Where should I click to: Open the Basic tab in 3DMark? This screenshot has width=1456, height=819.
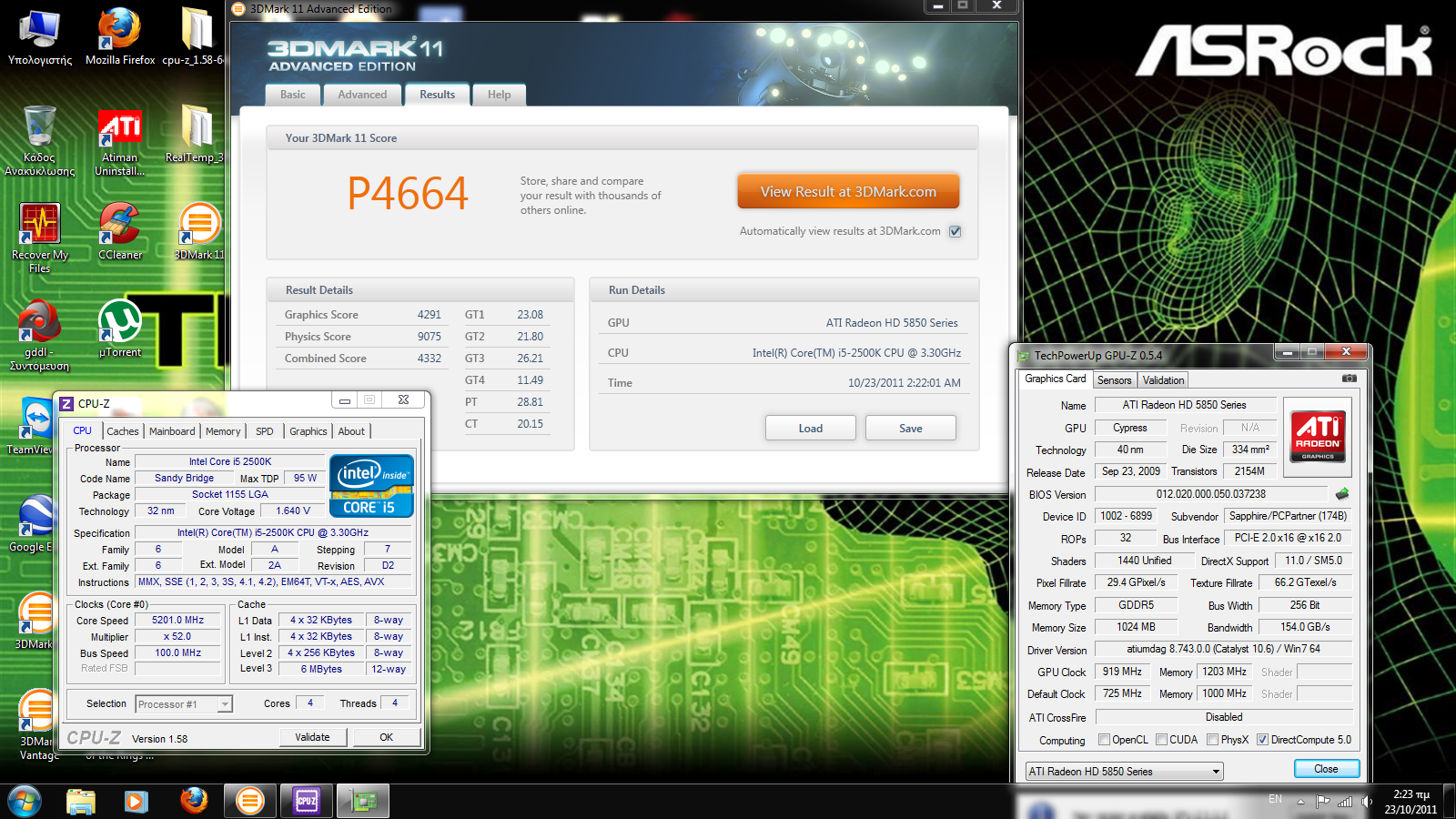tap(293, 95)
